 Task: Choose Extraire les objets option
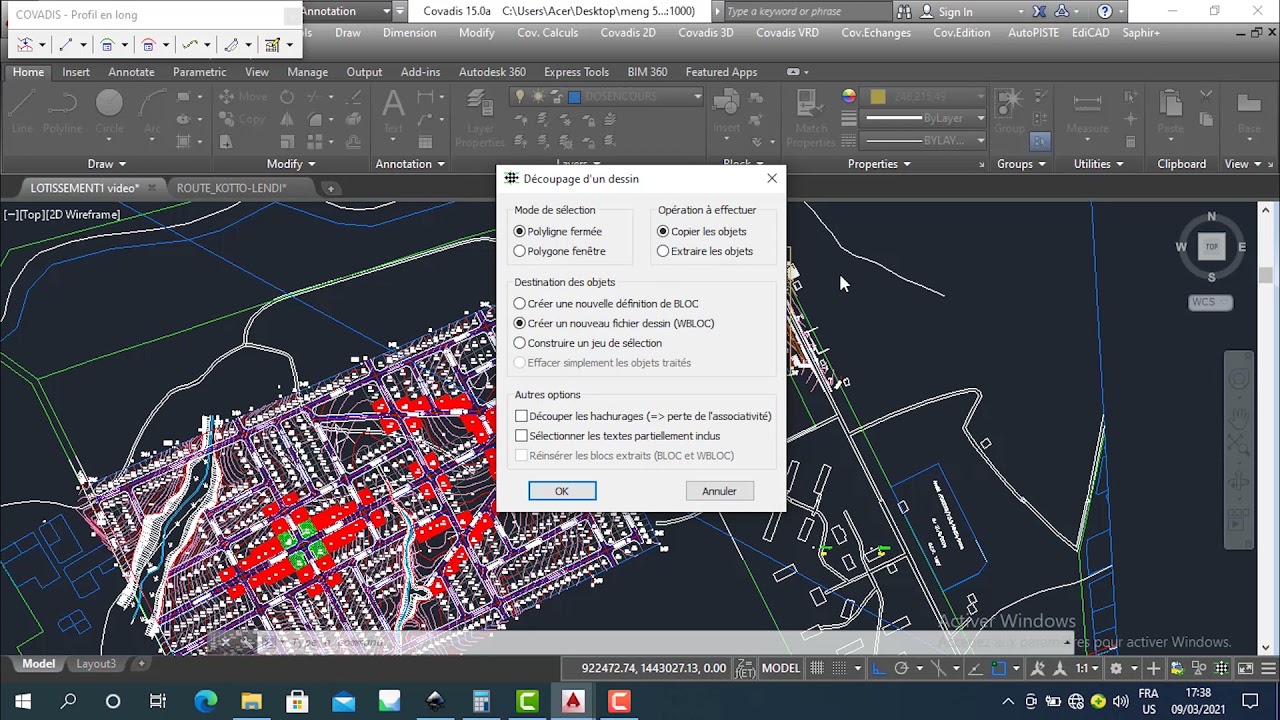coord(663,251)
